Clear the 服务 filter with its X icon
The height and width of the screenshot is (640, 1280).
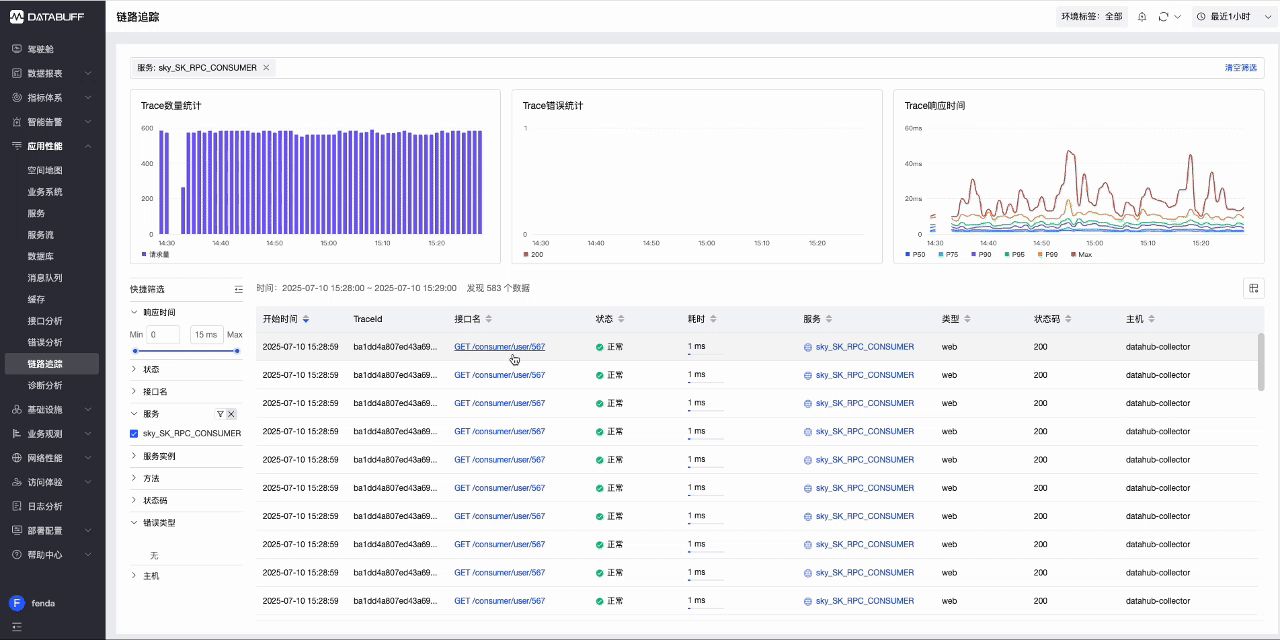coord(231,413)
